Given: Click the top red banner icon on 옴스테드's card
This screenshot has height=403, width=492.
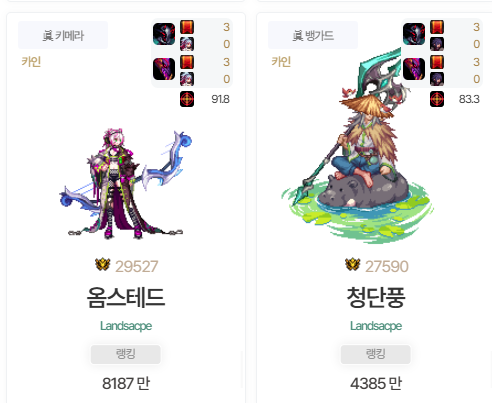Looking at the screenshot, I should [x=187, y=27].
